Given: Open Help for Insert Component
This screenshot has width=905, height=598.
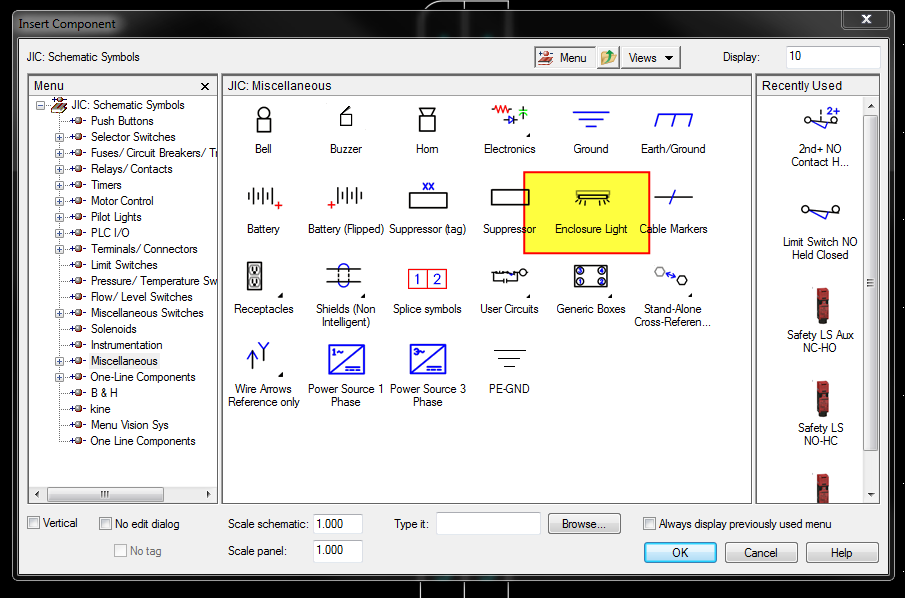Looking at the screenshot, I should [842, 552].
